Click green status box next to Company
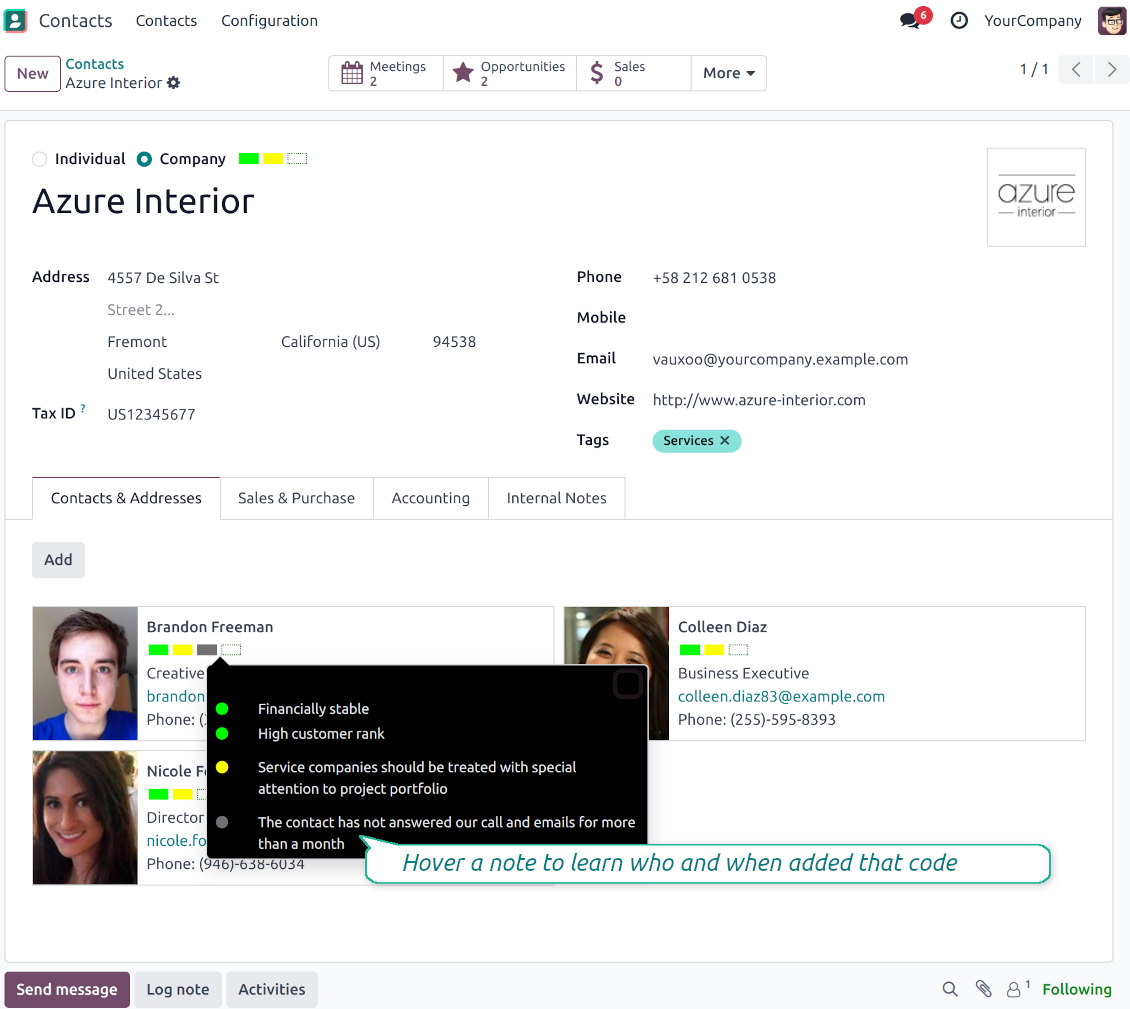1130x1009 pixels. tap(249, 159)
